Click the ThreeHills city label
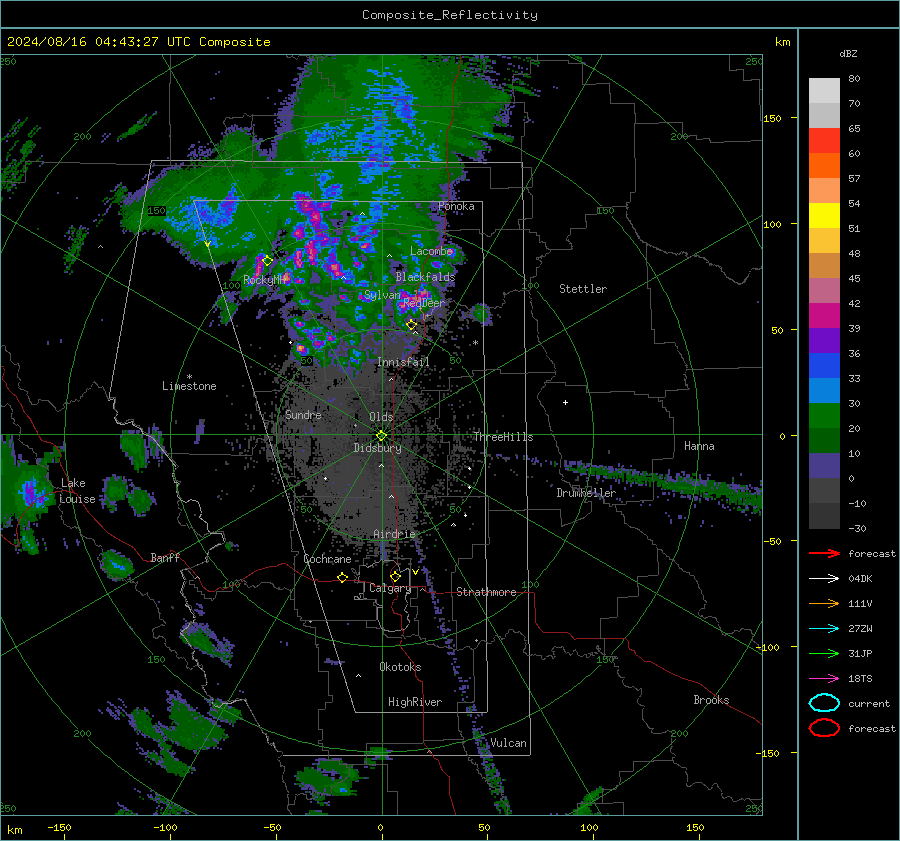The image size is (900, 841). coord(503,437)
